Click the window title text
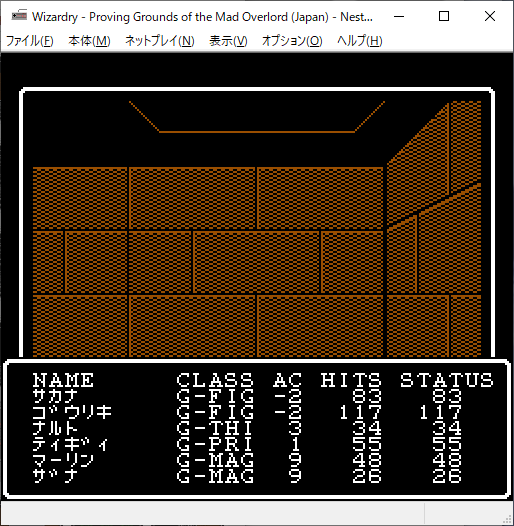 pos(202,16)
